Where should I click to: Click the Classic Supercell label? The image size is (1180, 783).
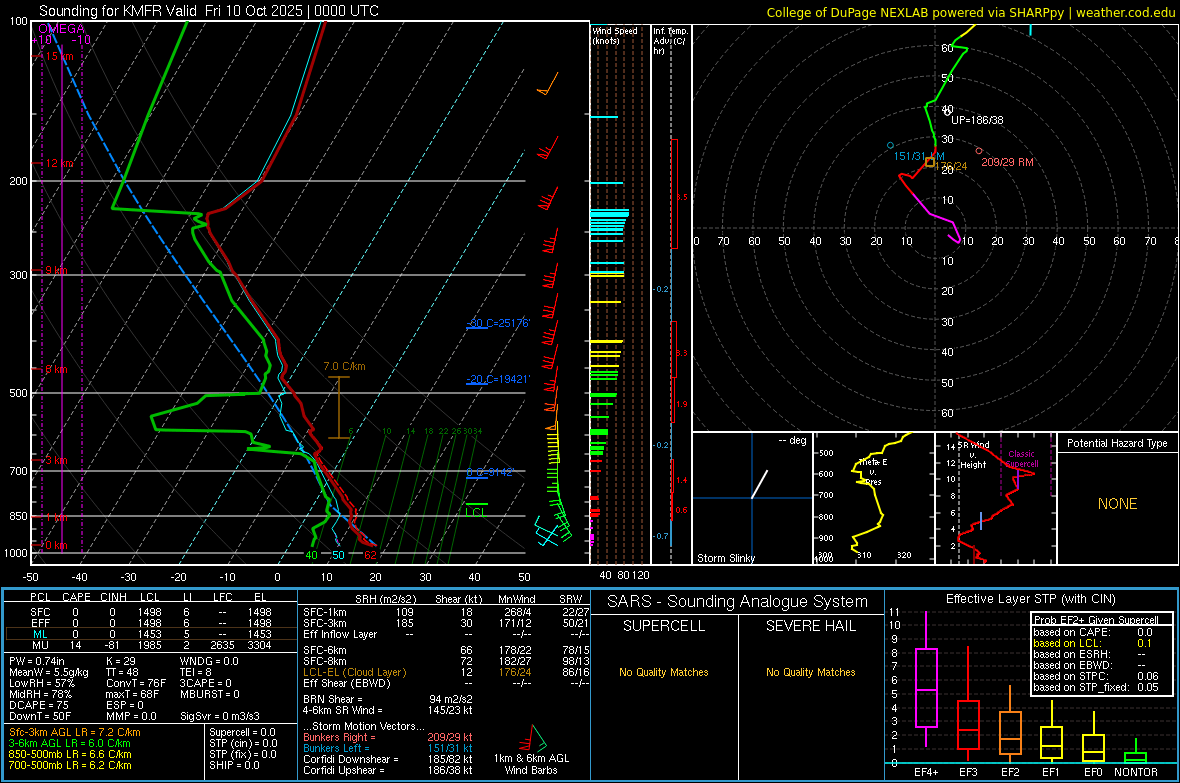click(x=1022, y=459)
